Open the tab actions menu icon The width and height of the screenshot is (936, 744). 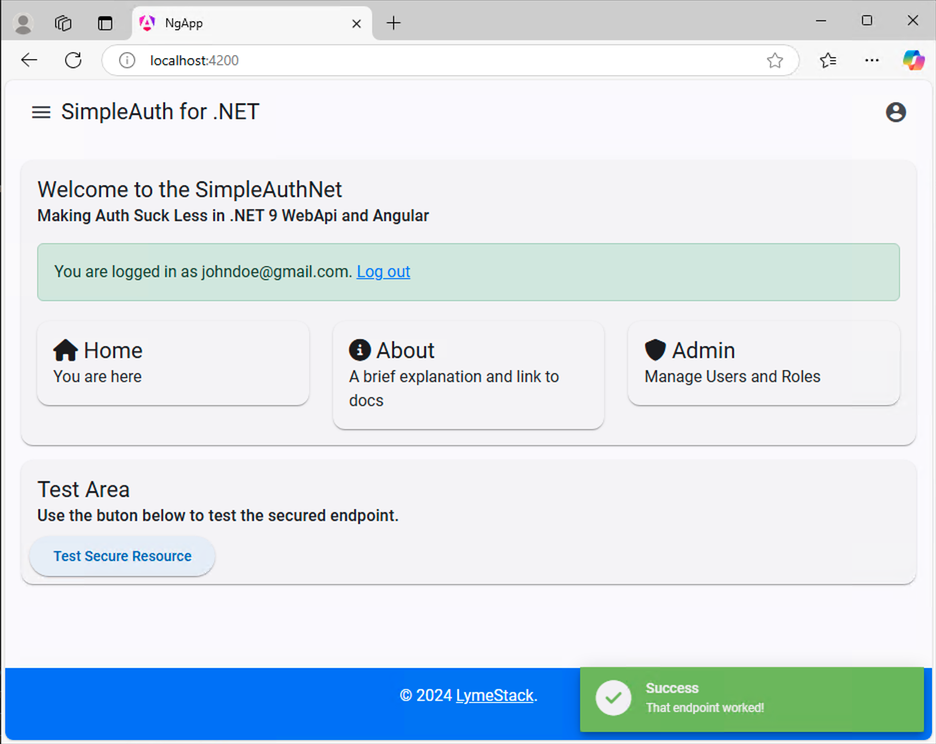(105, 23)
